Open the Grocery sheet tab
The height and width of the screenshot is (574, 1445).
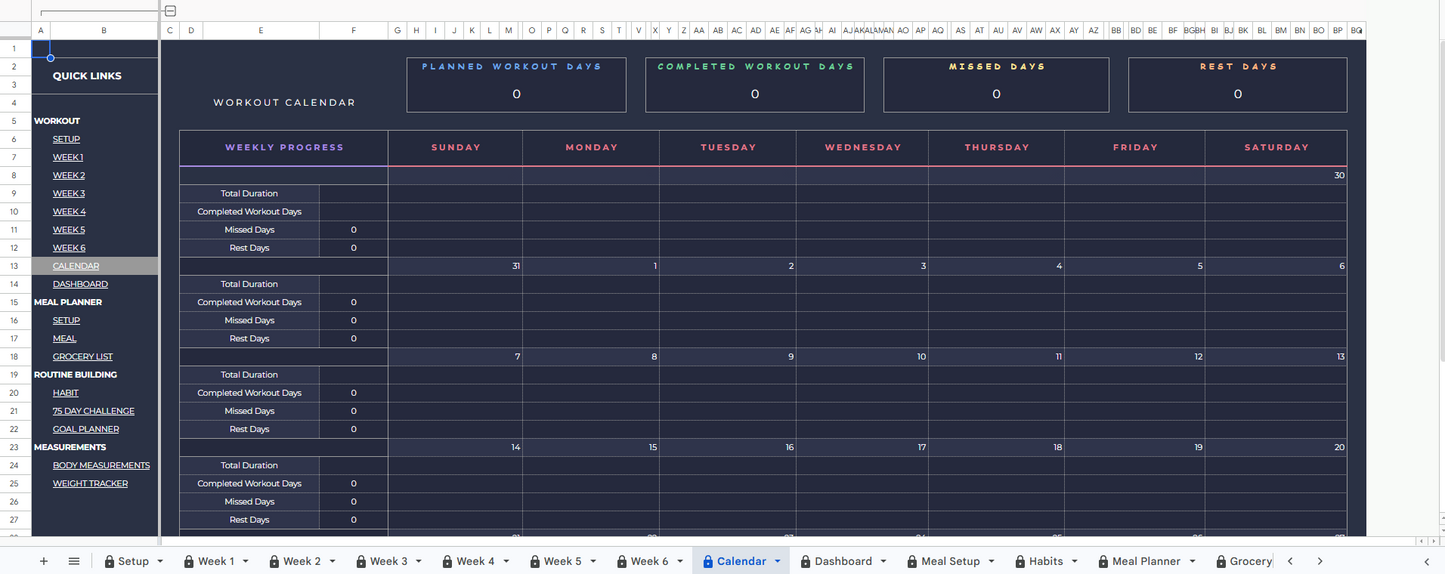coord(1244,561)
